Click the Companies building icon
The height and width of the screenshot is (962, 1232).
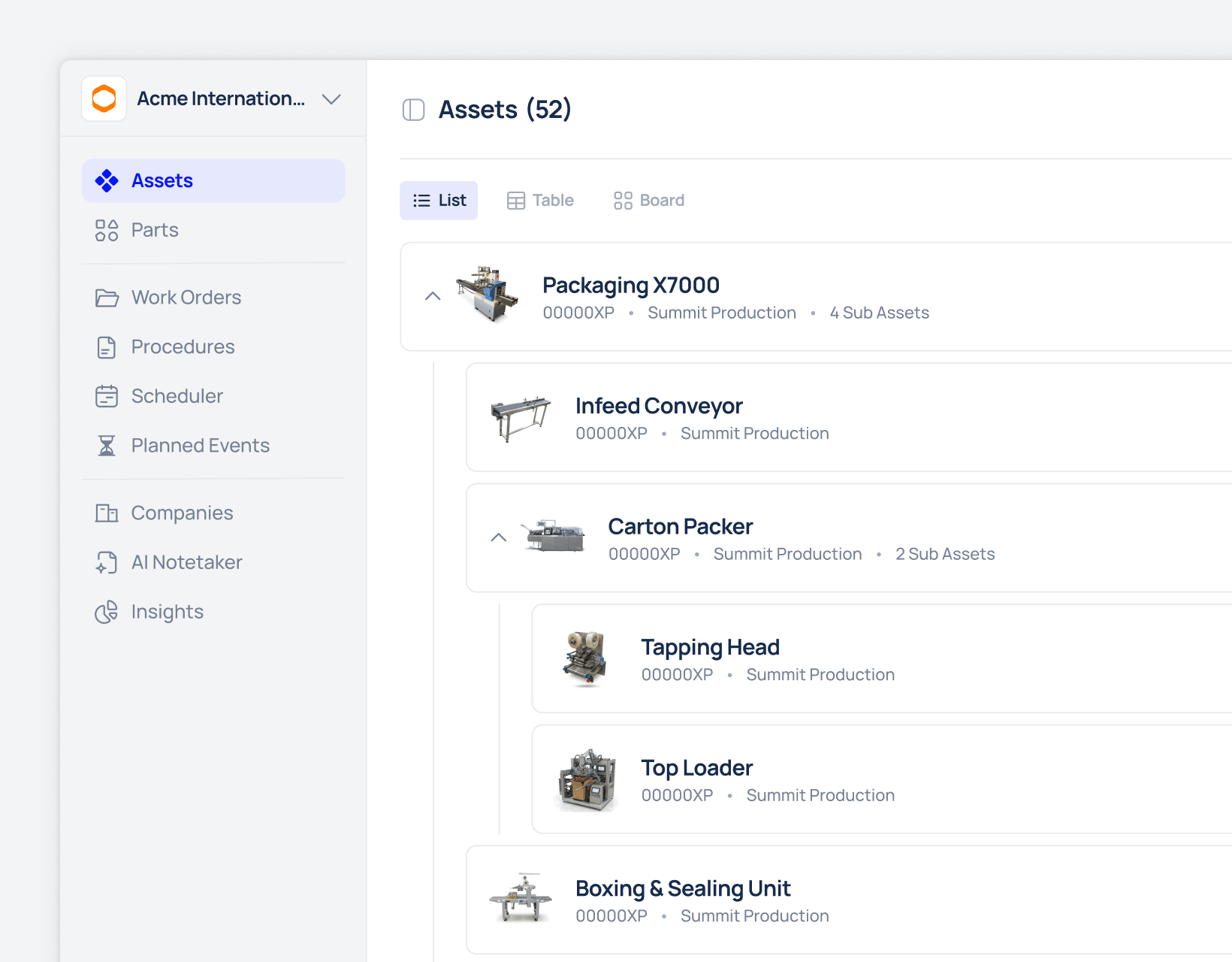click(107, 513)
